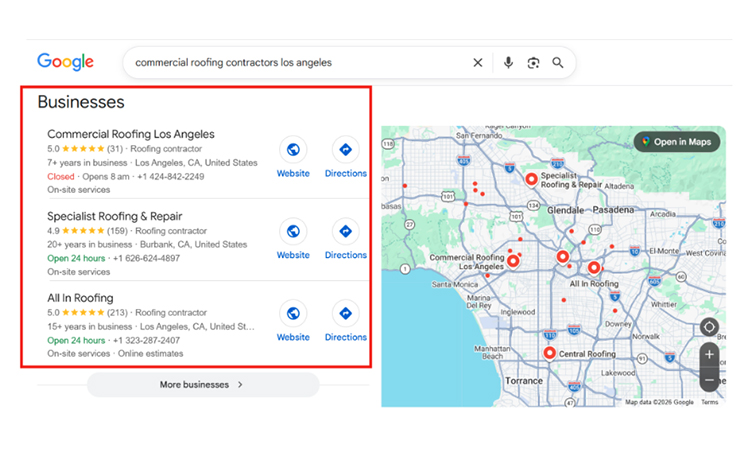This screenshot has height=450, width=750.
Task: Start voice search with the microphone icon
Action: click(508, 63)
